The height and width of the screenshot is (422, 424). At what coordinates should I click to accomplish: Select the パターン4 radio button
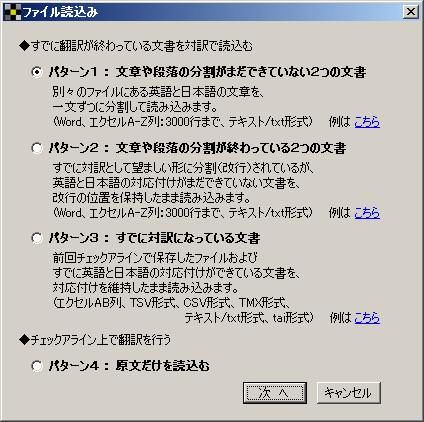pyautogui.click(x=37, y=366)
